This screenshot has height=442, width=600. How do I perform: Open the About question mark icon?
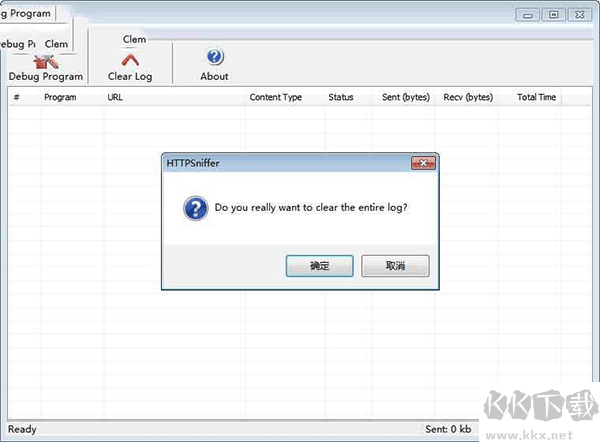tap(215, 57)
